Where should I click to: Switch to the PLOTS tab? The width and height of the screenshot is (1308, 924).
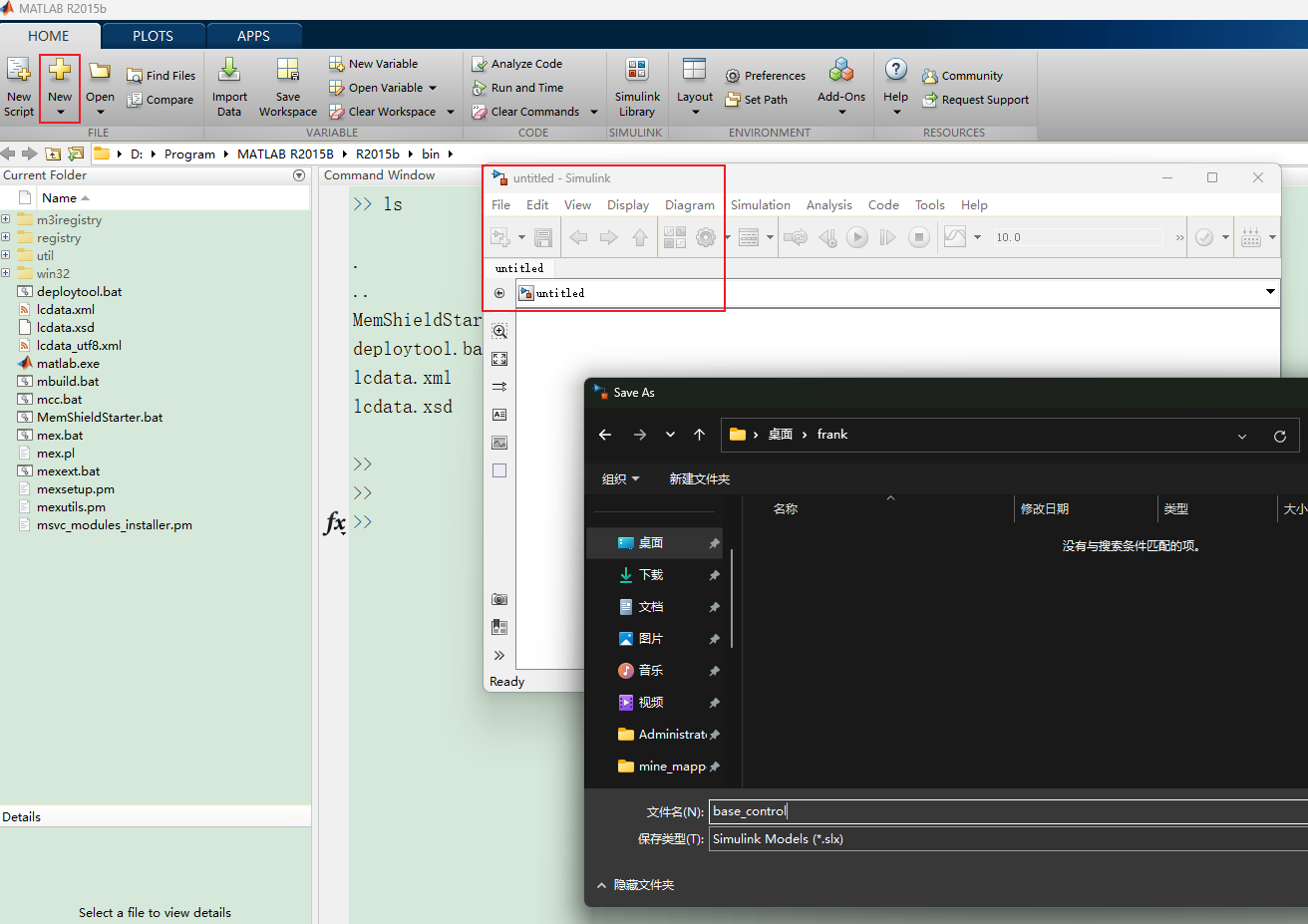click(153, 36)
